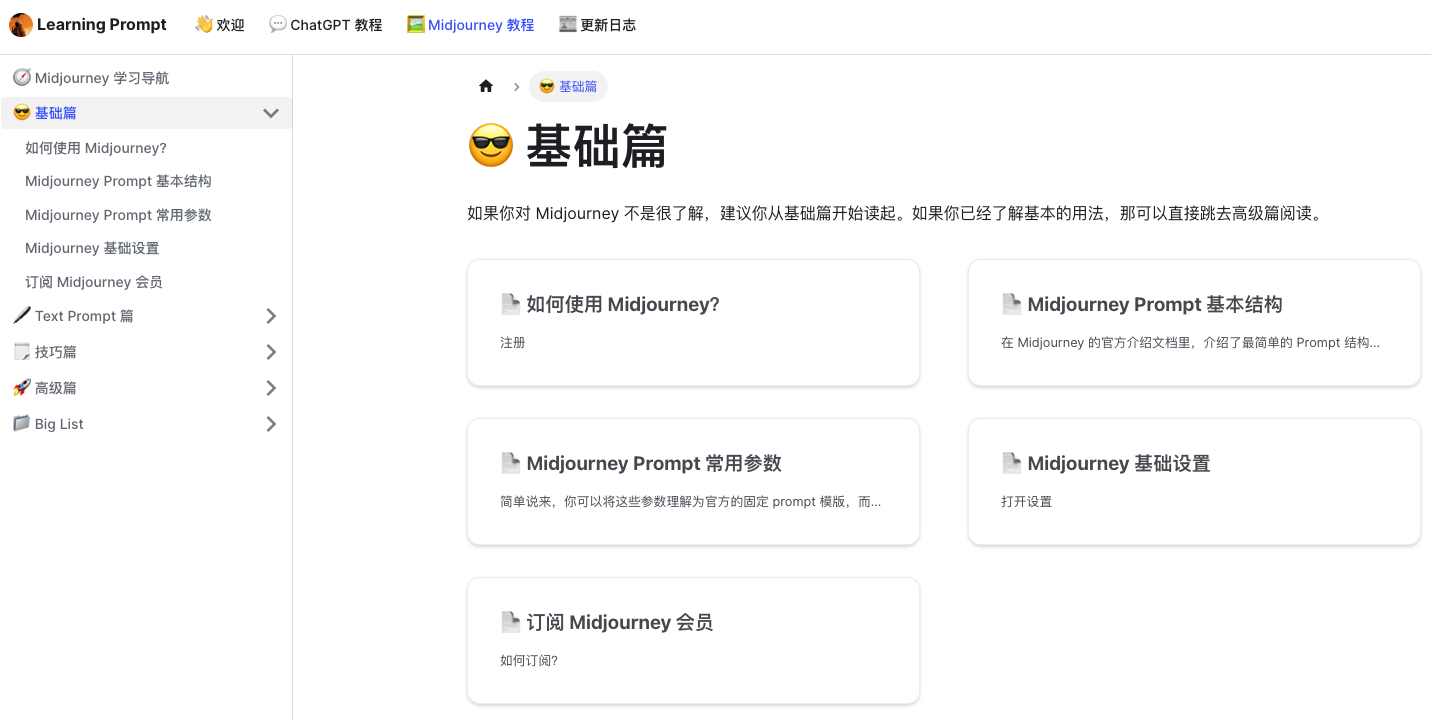Screen dimensions: 1431x720
Task: Click the compass icon beside Midjourney 学习导航
Action: [x=22, y=77]
